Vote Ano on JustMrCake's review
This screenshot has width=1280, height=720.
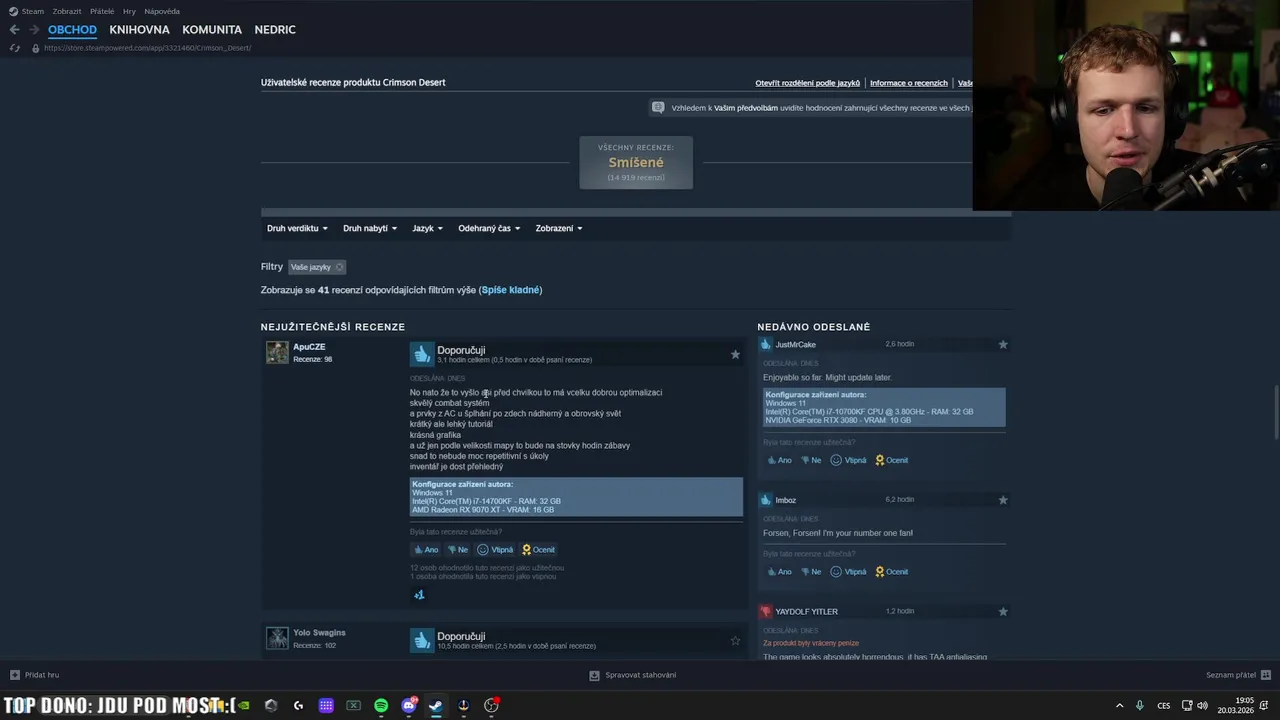tap(779, 460)
